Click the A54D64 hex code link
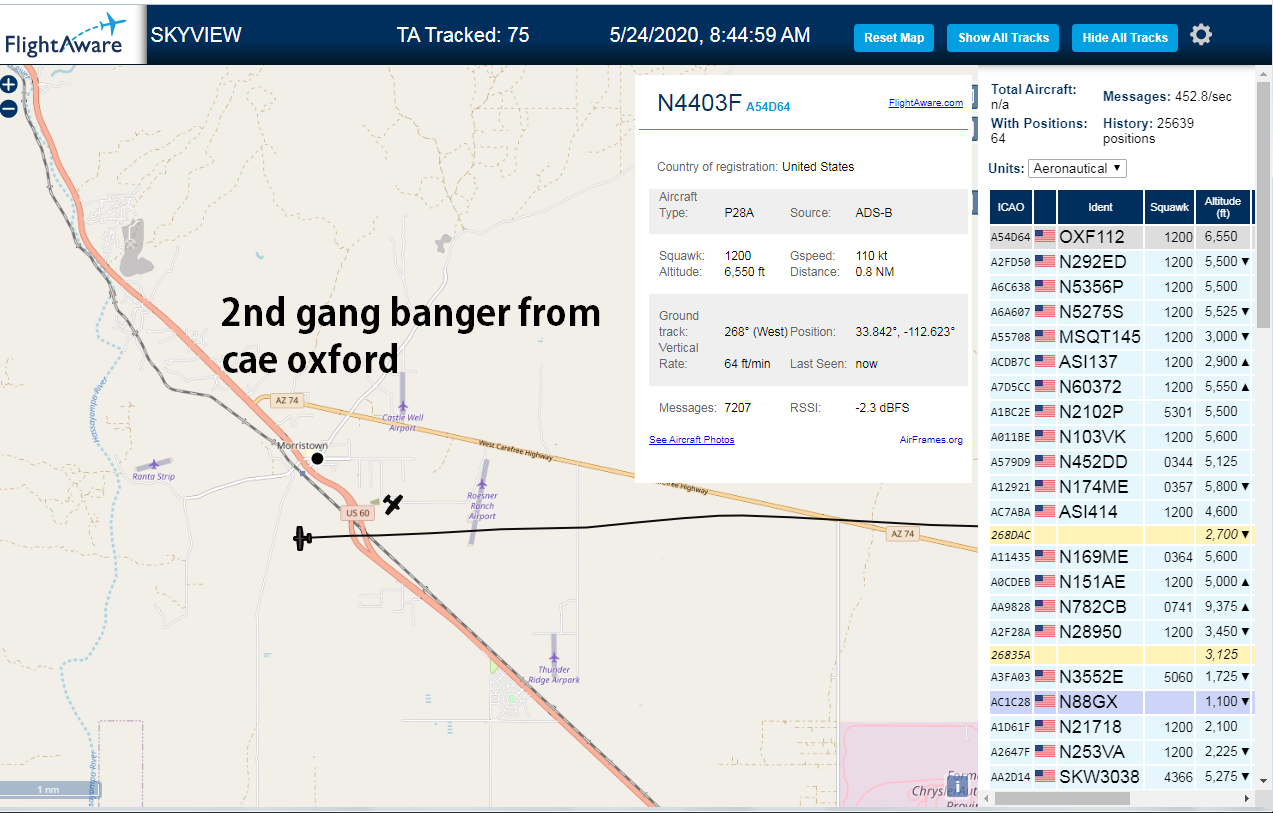The width and height of the screenshot is (1273, 813). tap(768, 106)
